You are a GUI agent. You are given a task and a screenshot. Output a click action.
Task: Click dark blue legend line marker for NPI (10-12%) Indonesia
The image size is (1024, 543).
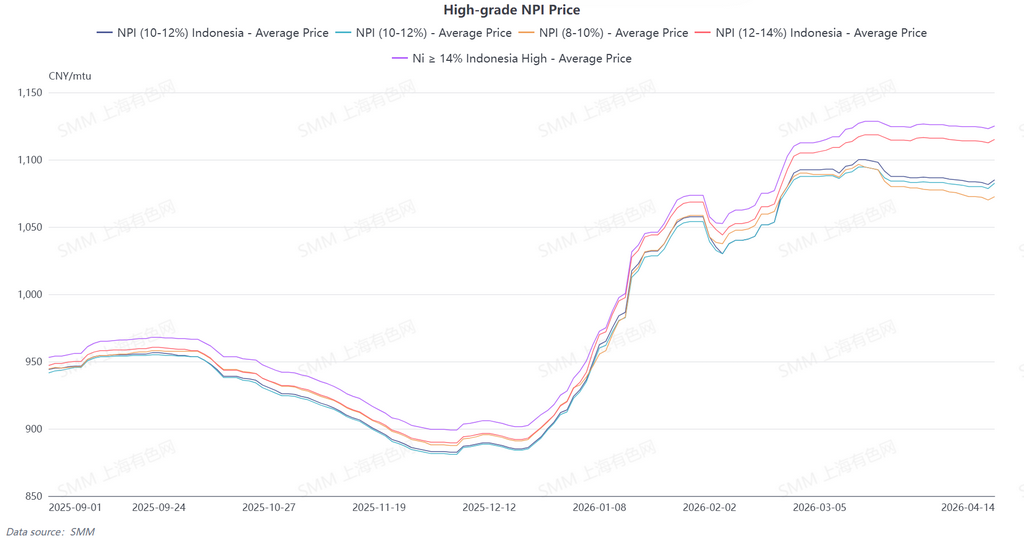pyautogui.click(x=104, y=33)
